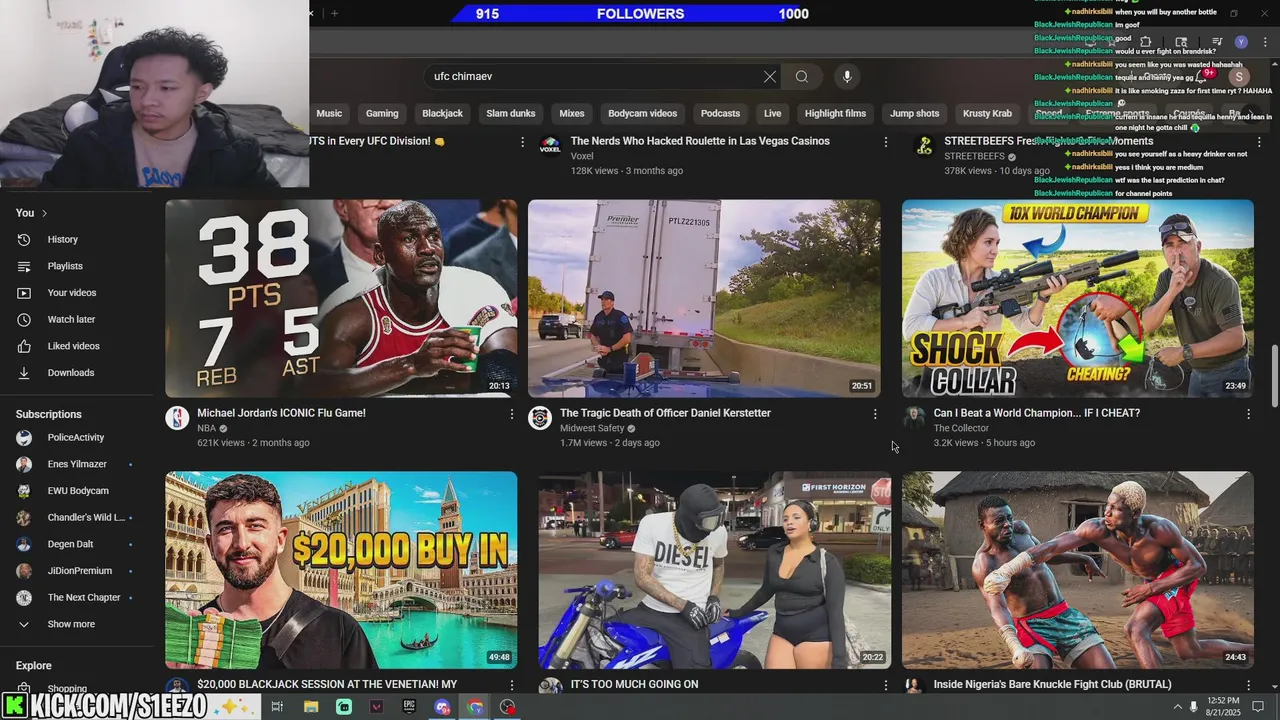Open Task View on the taskbar
1280x720 pixels.
(x=277, y=707)
